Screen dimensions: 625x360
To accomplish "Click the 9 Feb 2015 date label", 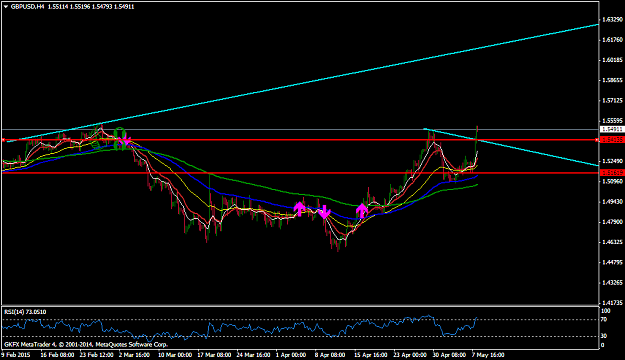I will (x=16, y=354).
